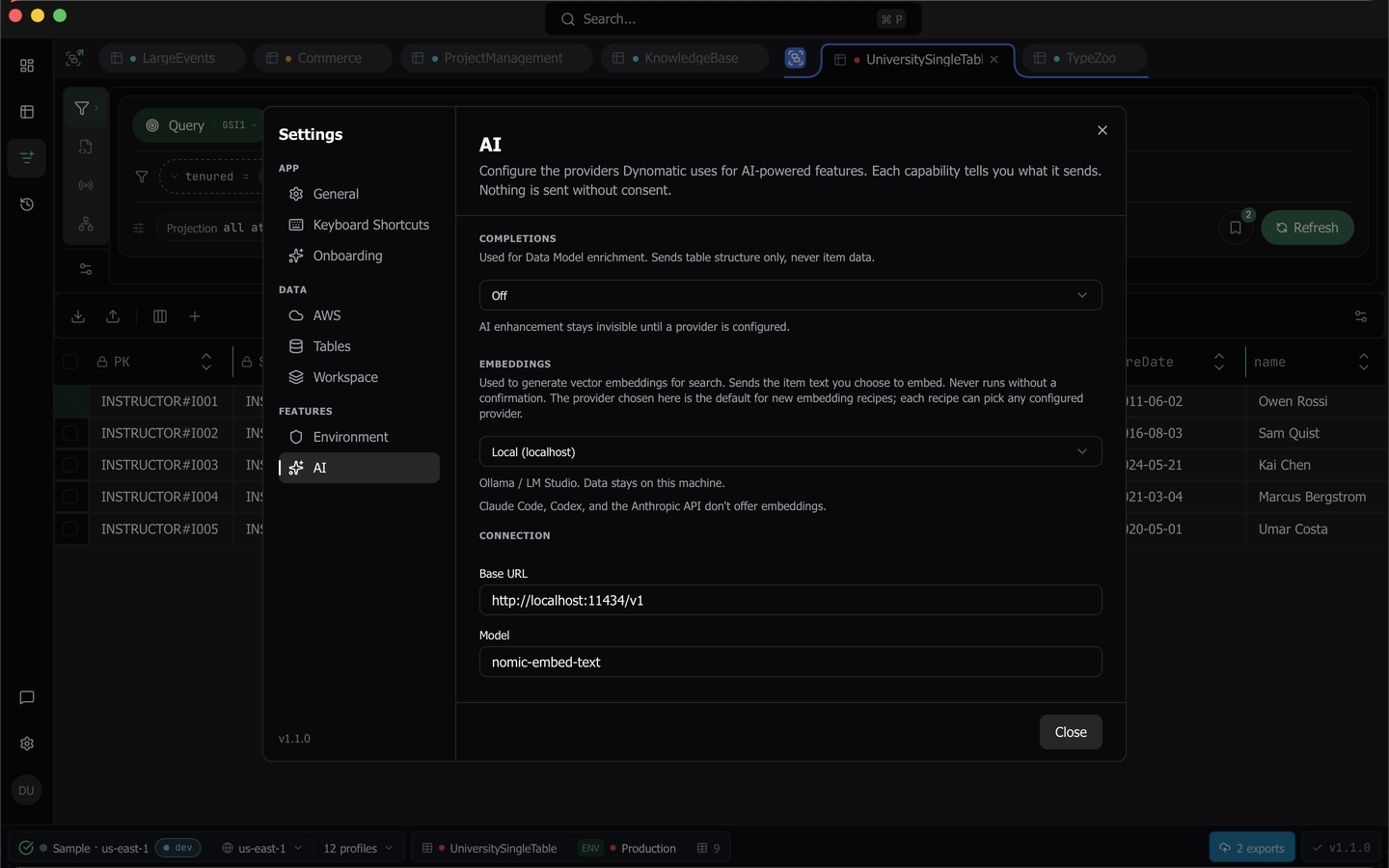Click the 2 exports button

coord(1252,848)
